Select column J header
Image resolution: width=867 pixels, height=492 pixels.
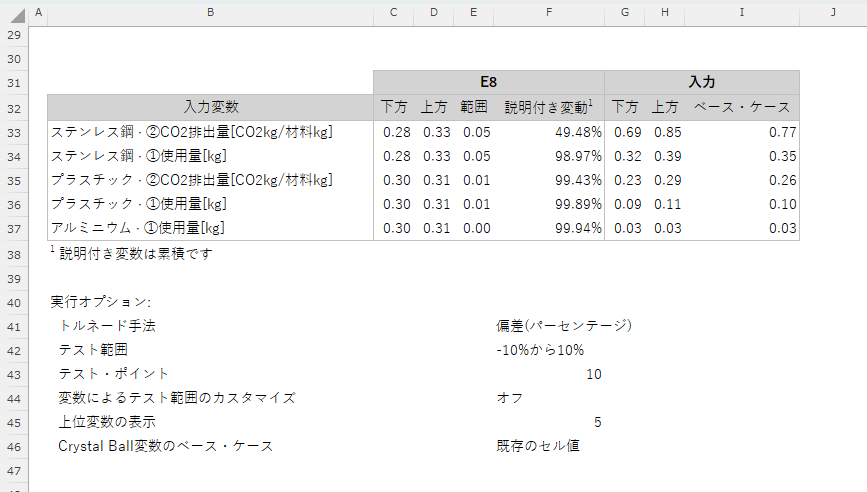tap(832, 12)
